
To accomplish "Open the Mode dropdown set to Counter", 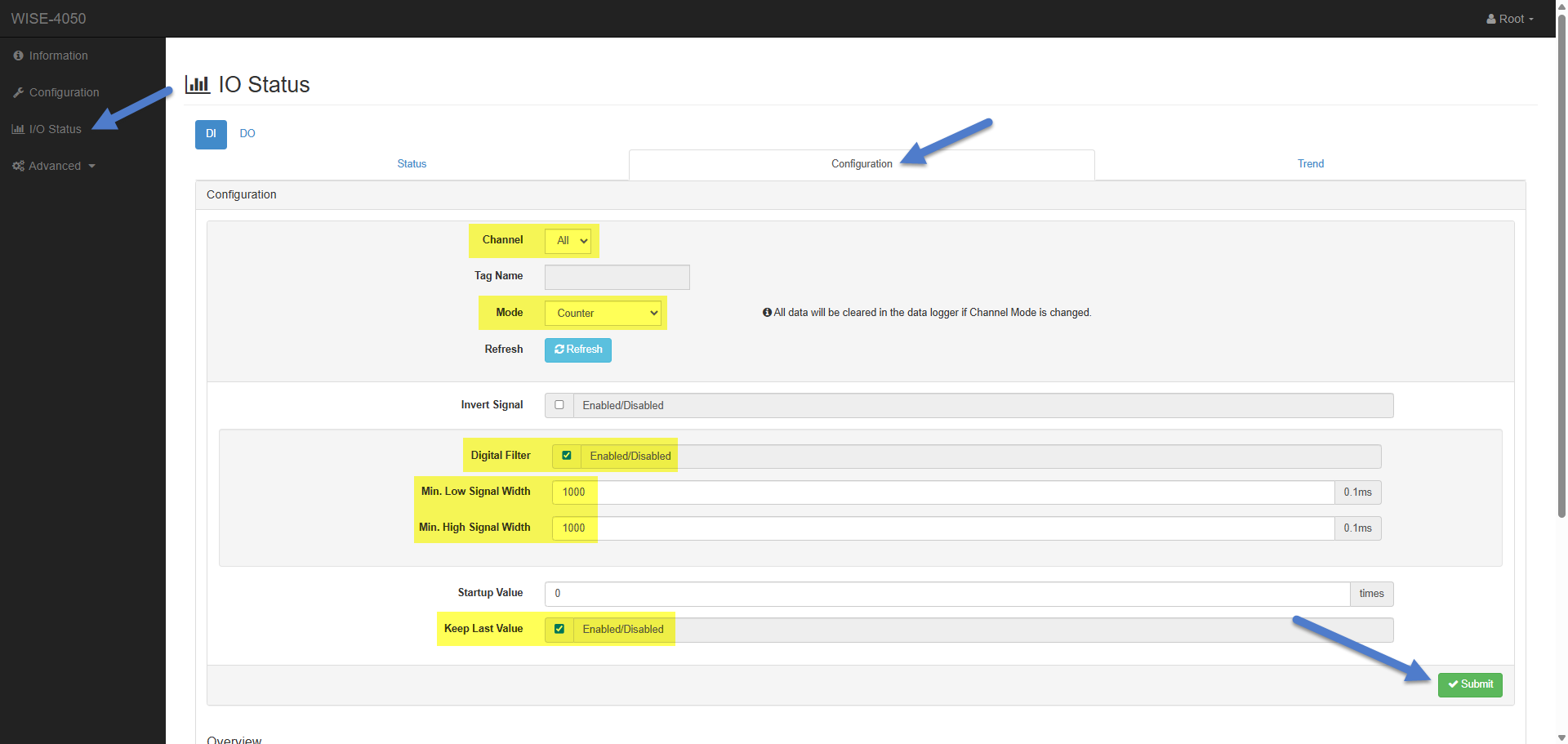I will coord(603,314).
